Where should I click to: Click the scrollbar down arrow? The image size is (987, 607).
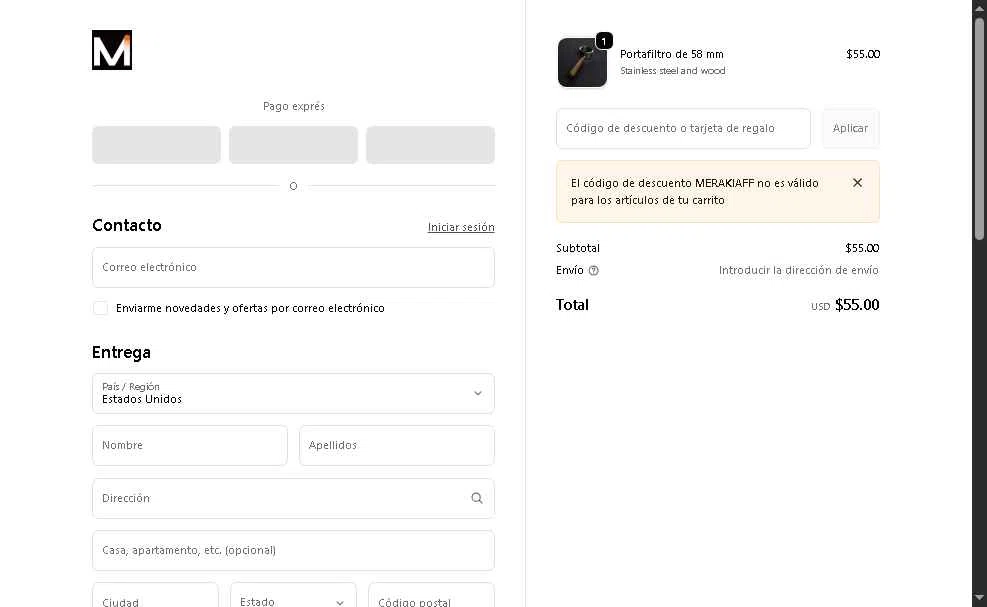979,598
